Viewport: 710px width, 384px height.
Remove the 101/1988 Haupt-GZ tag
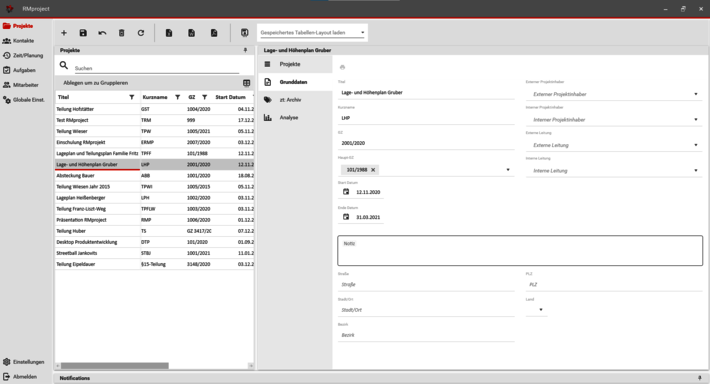[373, 170]
